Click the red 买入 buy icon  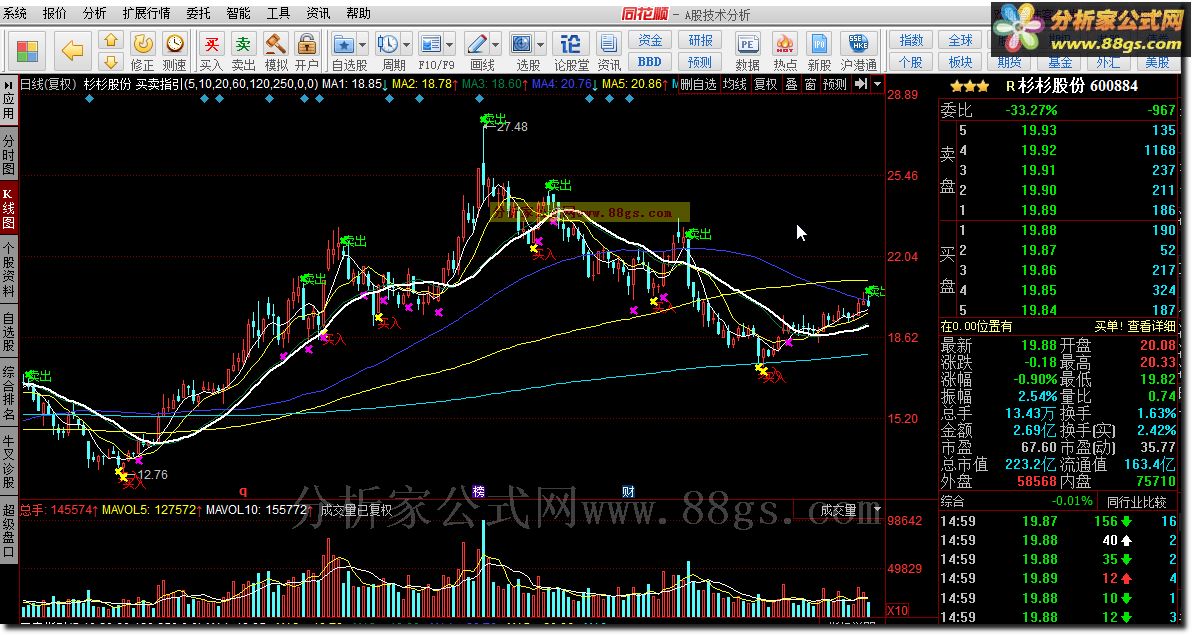212,50
